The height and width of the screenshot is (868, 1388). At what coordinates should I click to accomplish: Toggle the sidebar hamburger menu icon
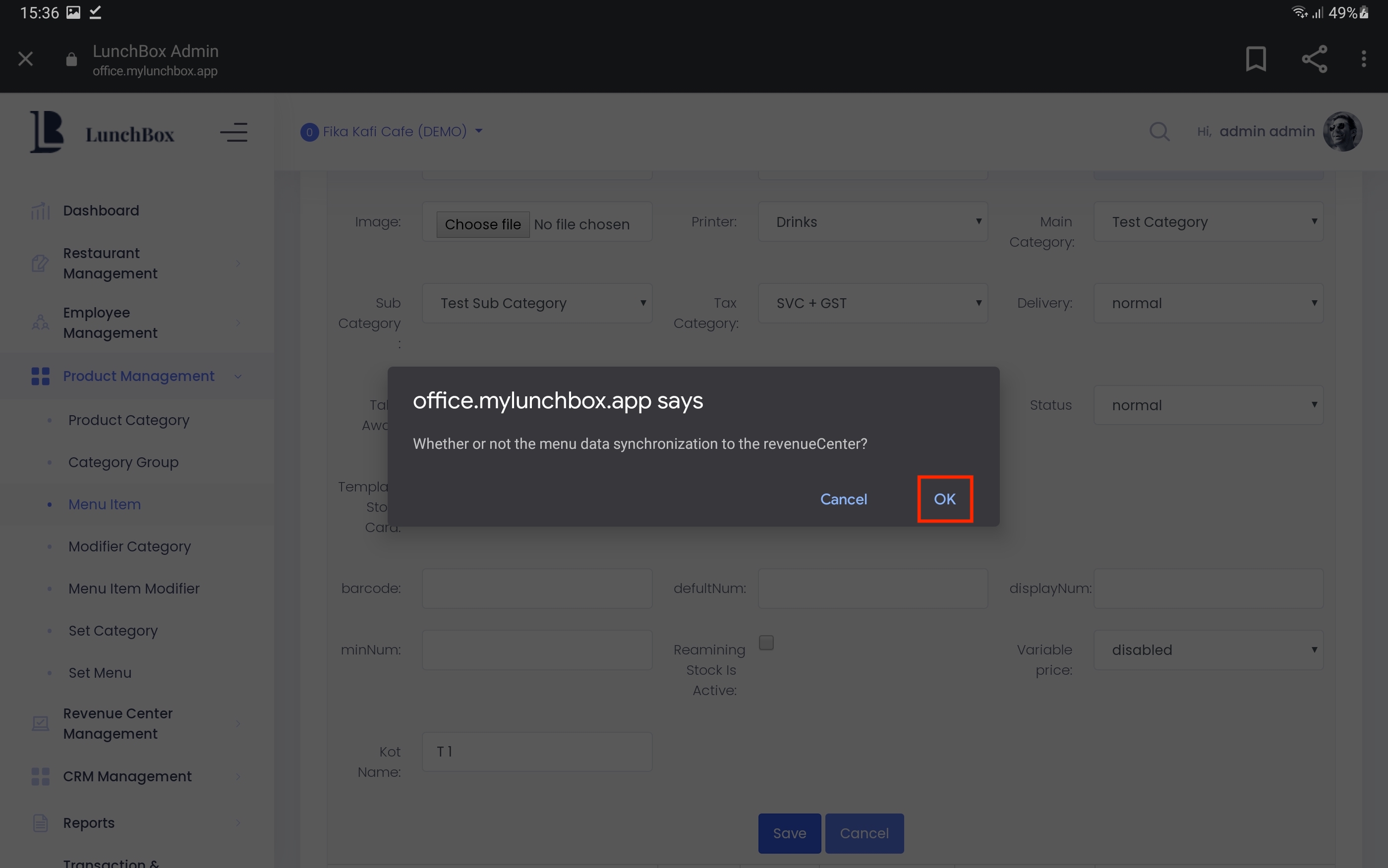[233, 133]
